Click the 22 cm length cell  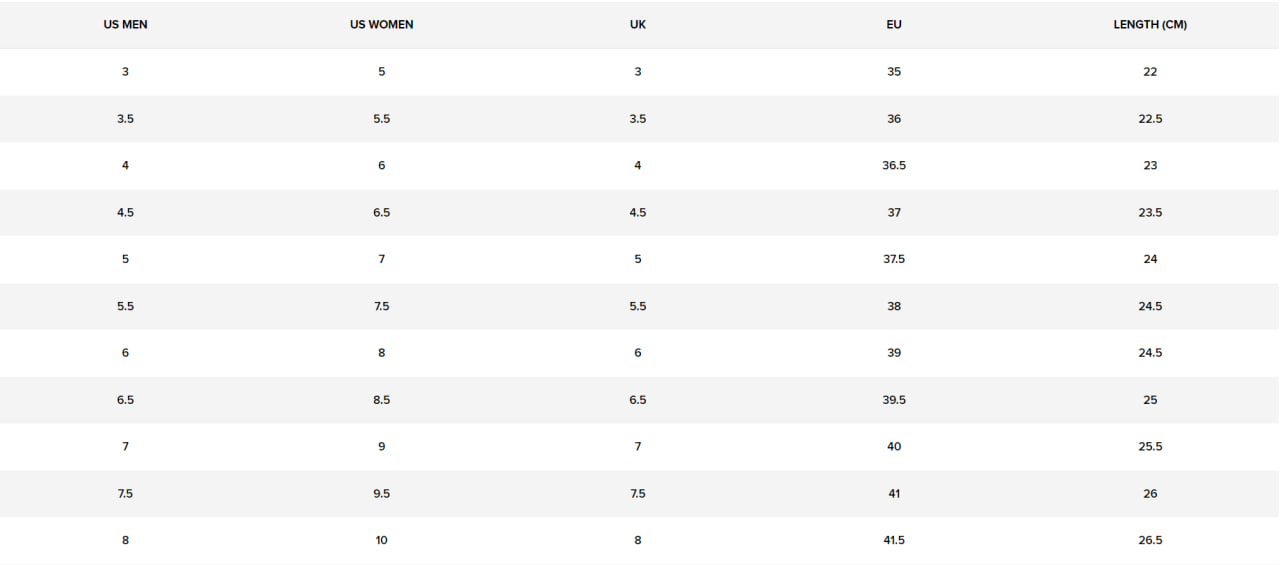(x=1150, y=72)
